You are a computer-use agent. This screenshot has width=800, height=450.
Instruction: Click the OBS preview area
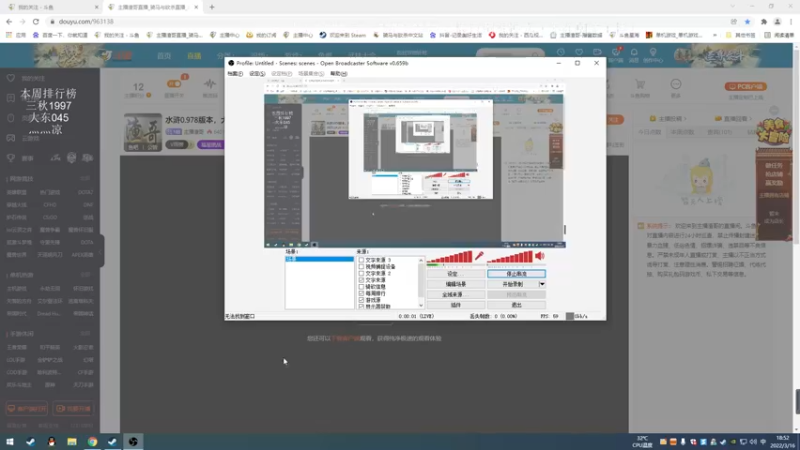tap(415, 163)
